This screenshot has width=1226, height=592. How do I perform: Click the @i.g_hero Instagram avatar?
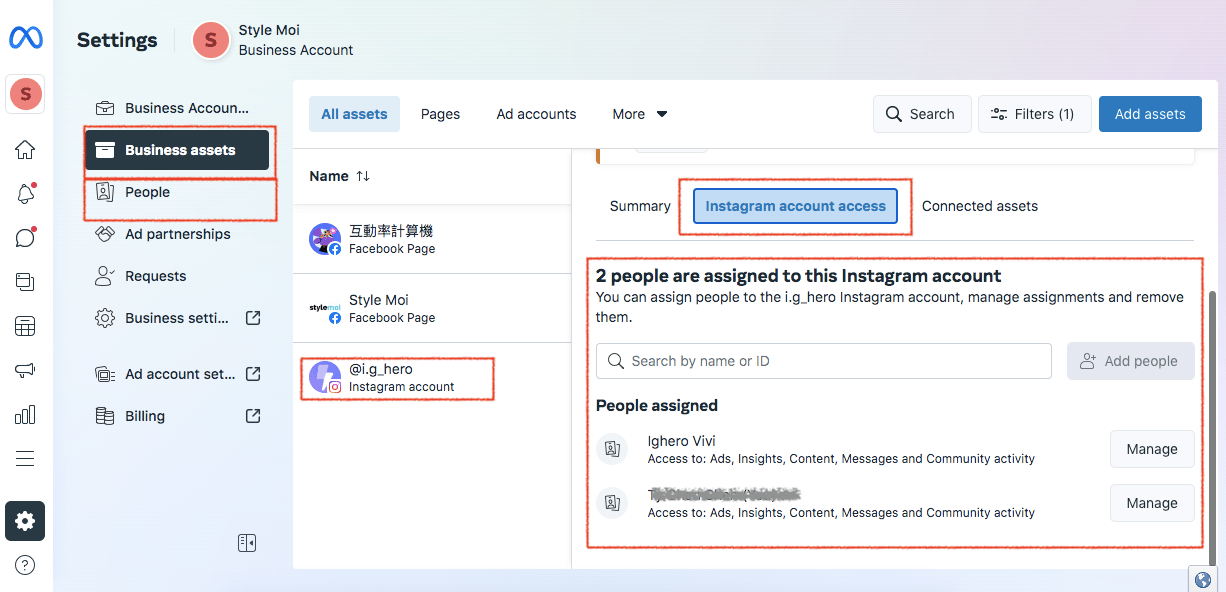pyautogui.click(x=325, y=377)
